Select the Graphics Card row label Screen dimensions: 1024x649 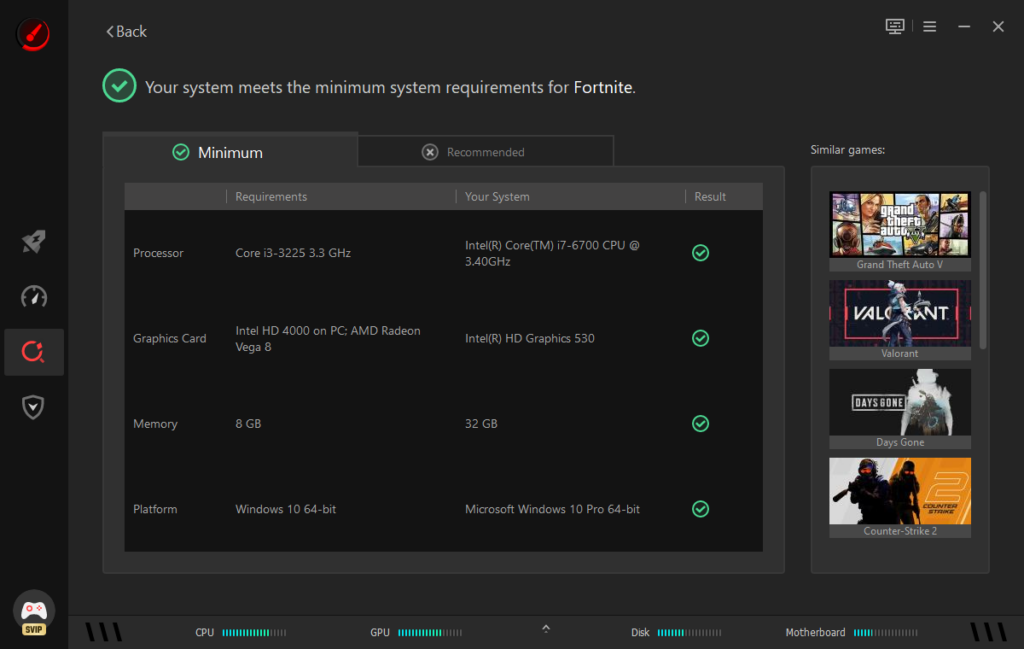170,338
